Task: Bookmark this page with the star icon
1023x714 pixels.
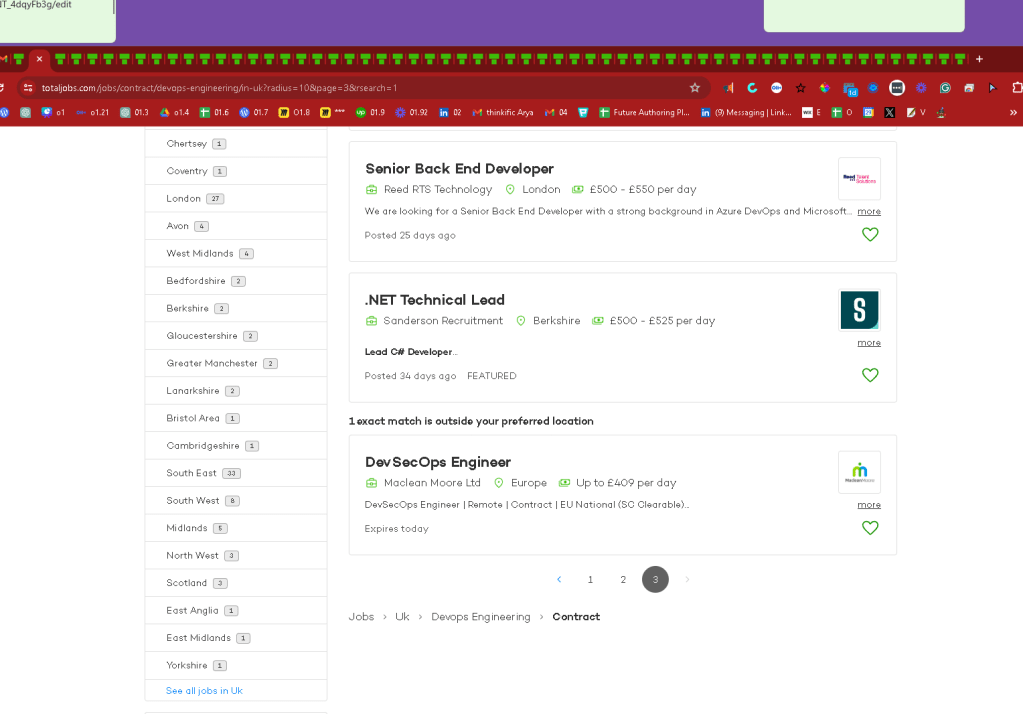Action: [694, 87]
